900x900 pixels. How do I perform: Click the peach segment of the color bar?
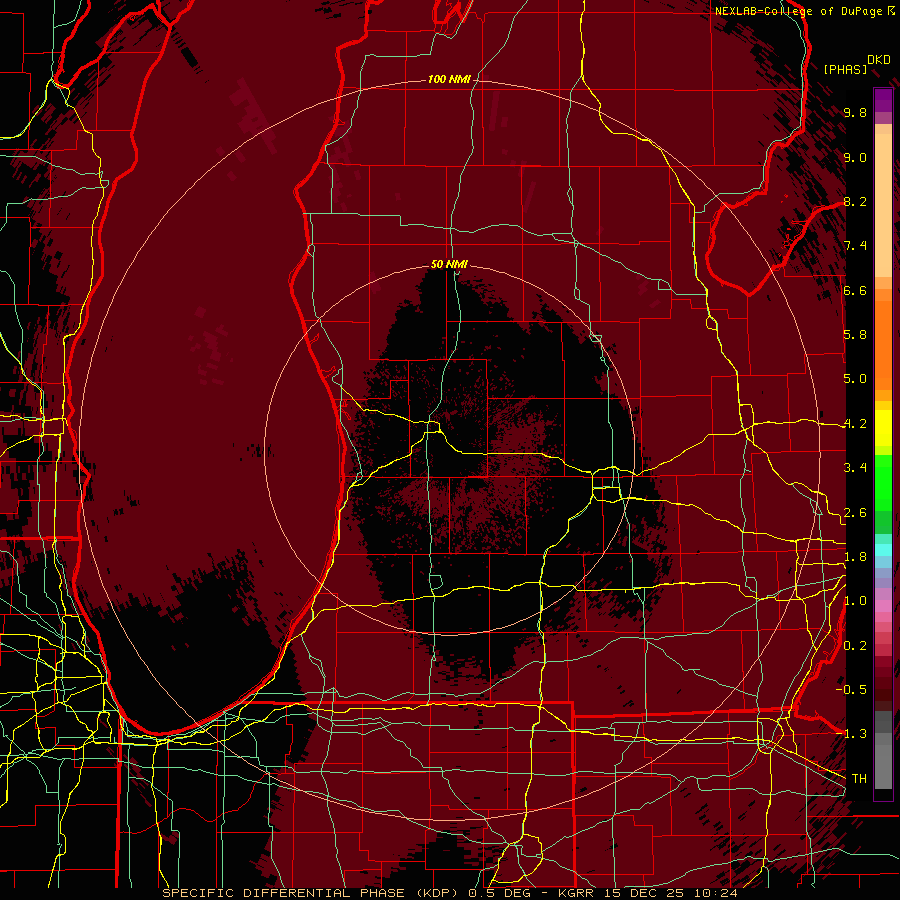[x=883, y=205]
